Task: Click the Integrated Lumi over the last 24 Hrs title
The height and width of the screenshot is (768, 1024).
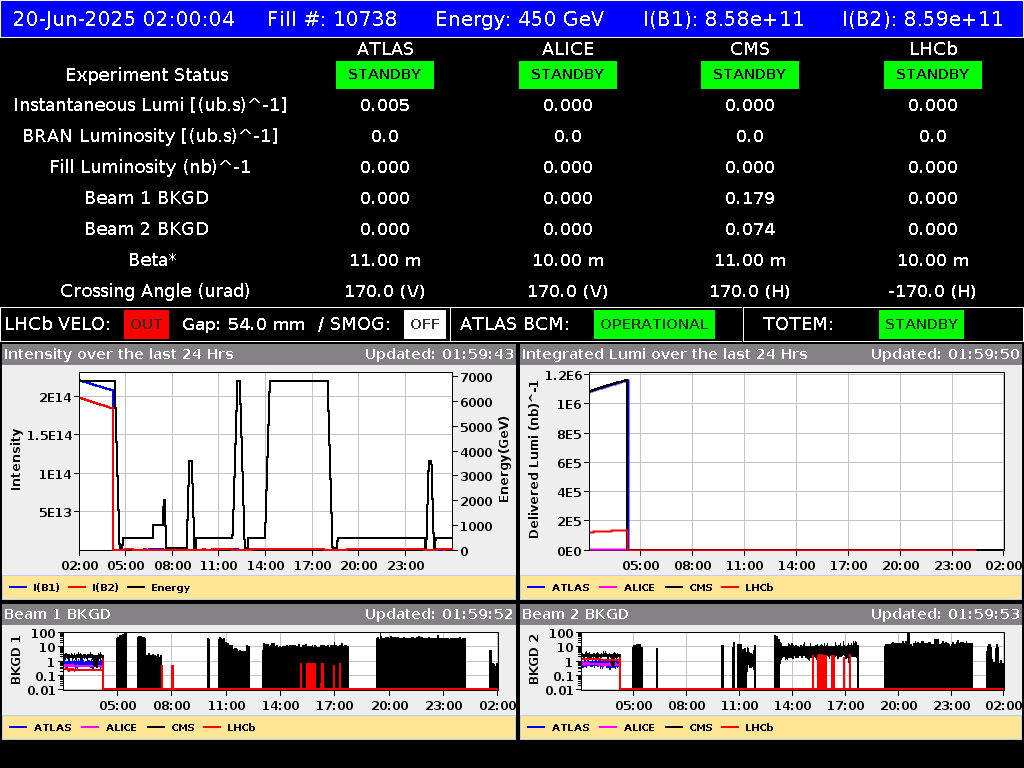Action: pyautogui.click(x=664, y=355)
